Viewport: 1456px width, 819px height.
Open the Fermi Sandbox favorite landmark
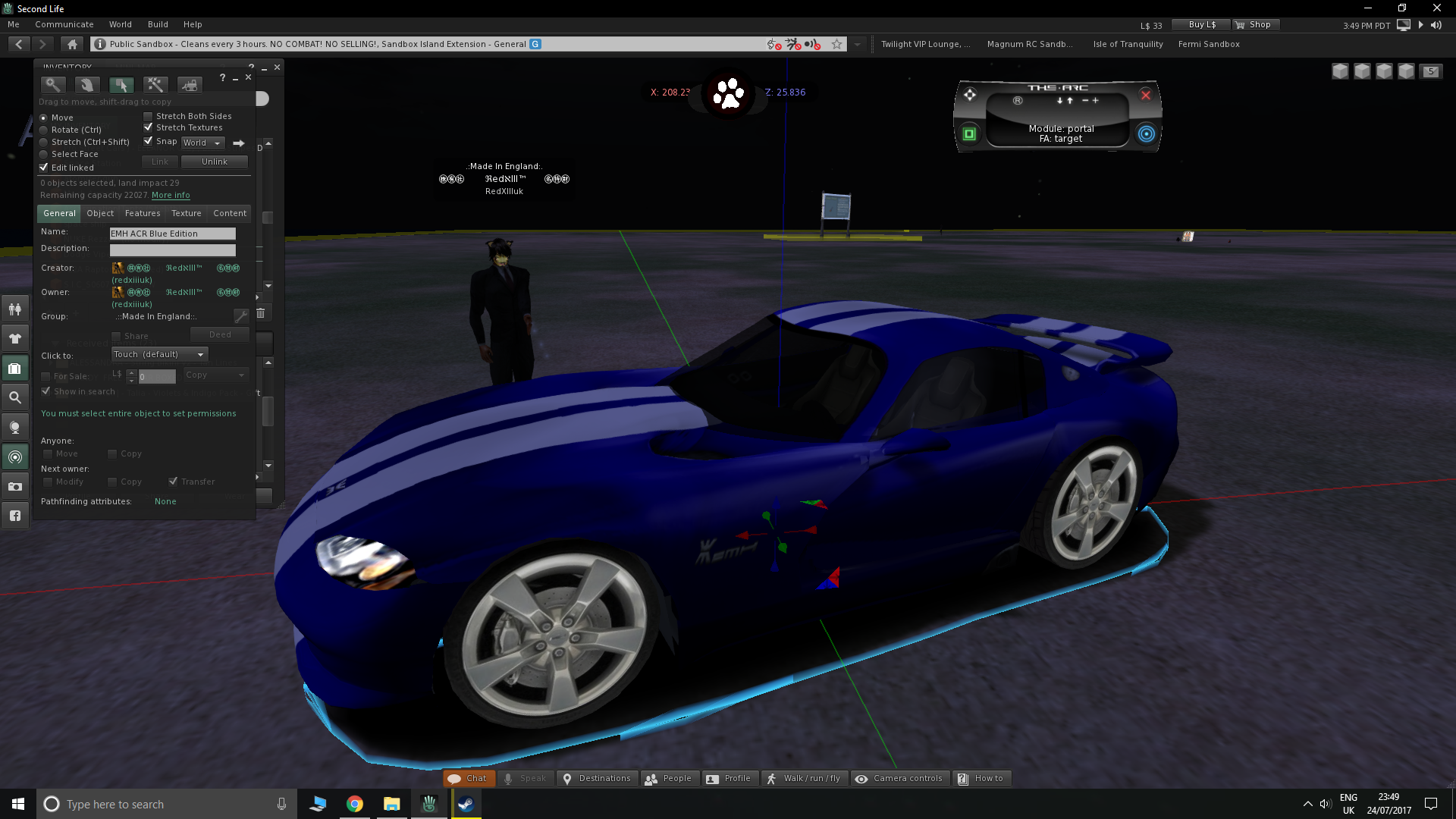(1209, 44)
